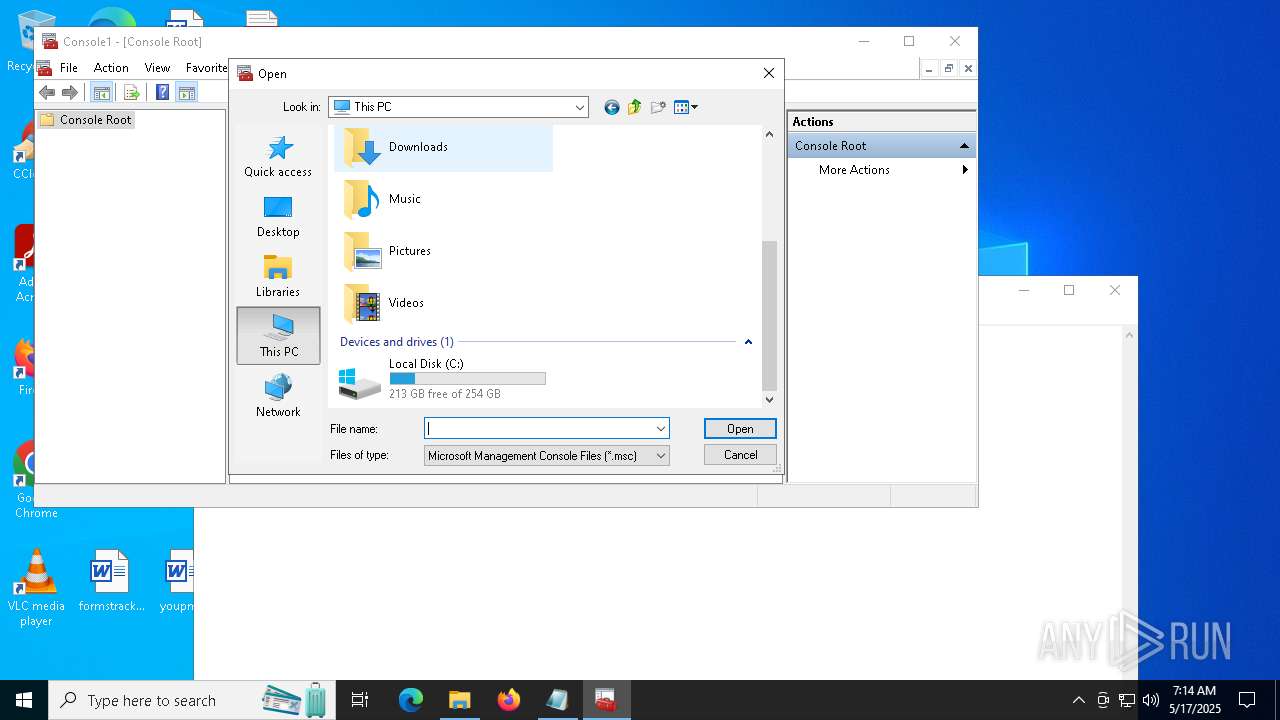Click the Windows Start button
This screenshot has width=1280, height=720.
[24, 700]
